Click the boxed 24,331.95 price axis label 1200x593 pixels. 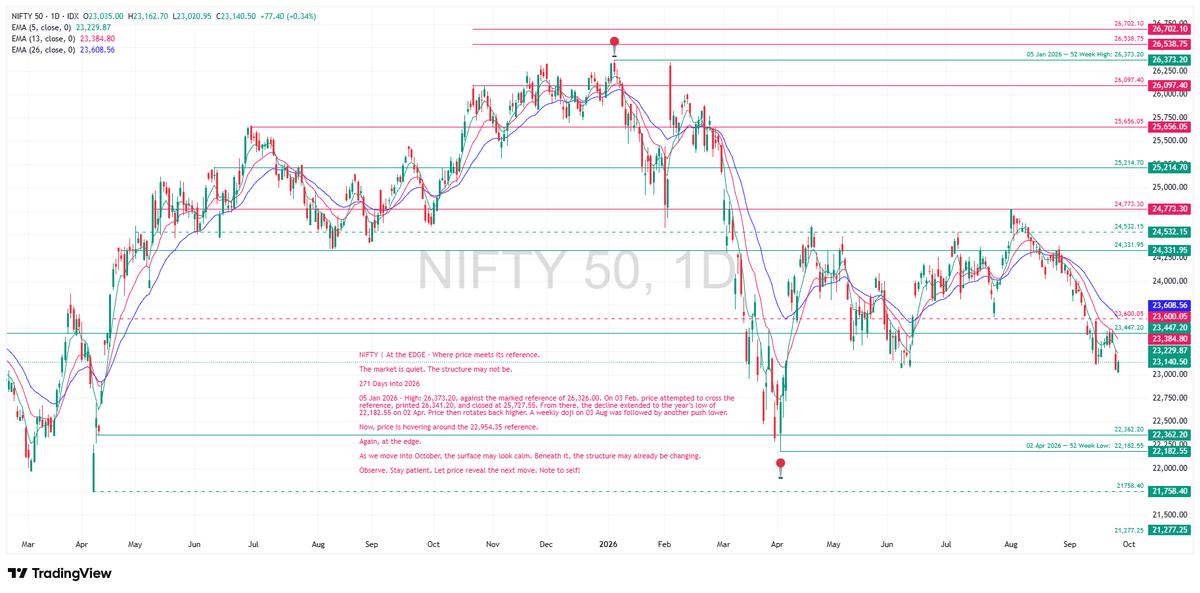click(1169, 250)
